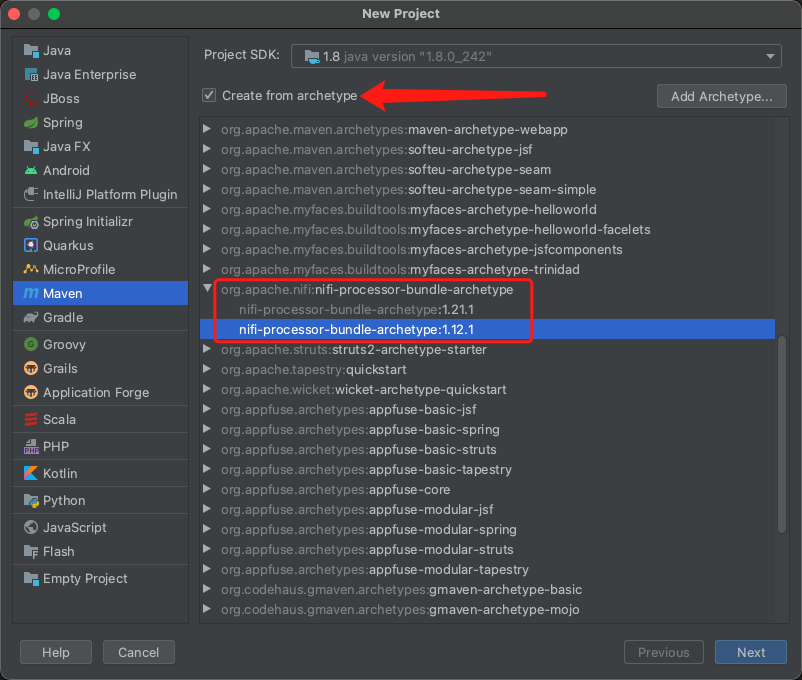Open Help for New Project
The image size is (802, 680).
point(56,652)
